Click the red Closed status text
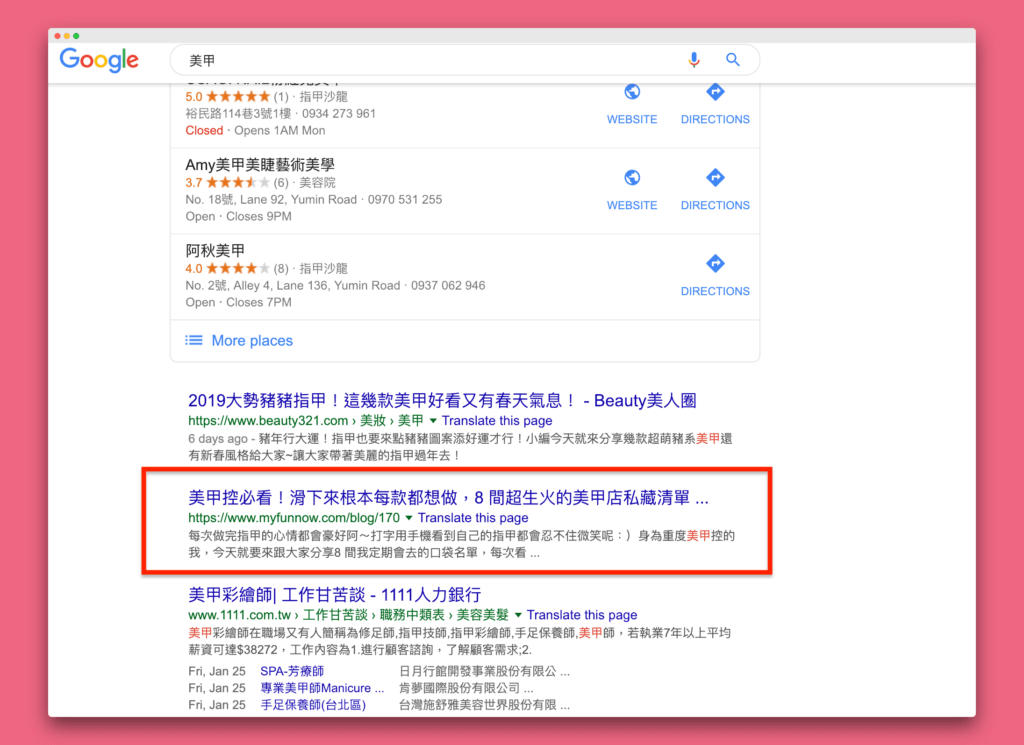The image size is (1024, 745). (x=204, y=131)
